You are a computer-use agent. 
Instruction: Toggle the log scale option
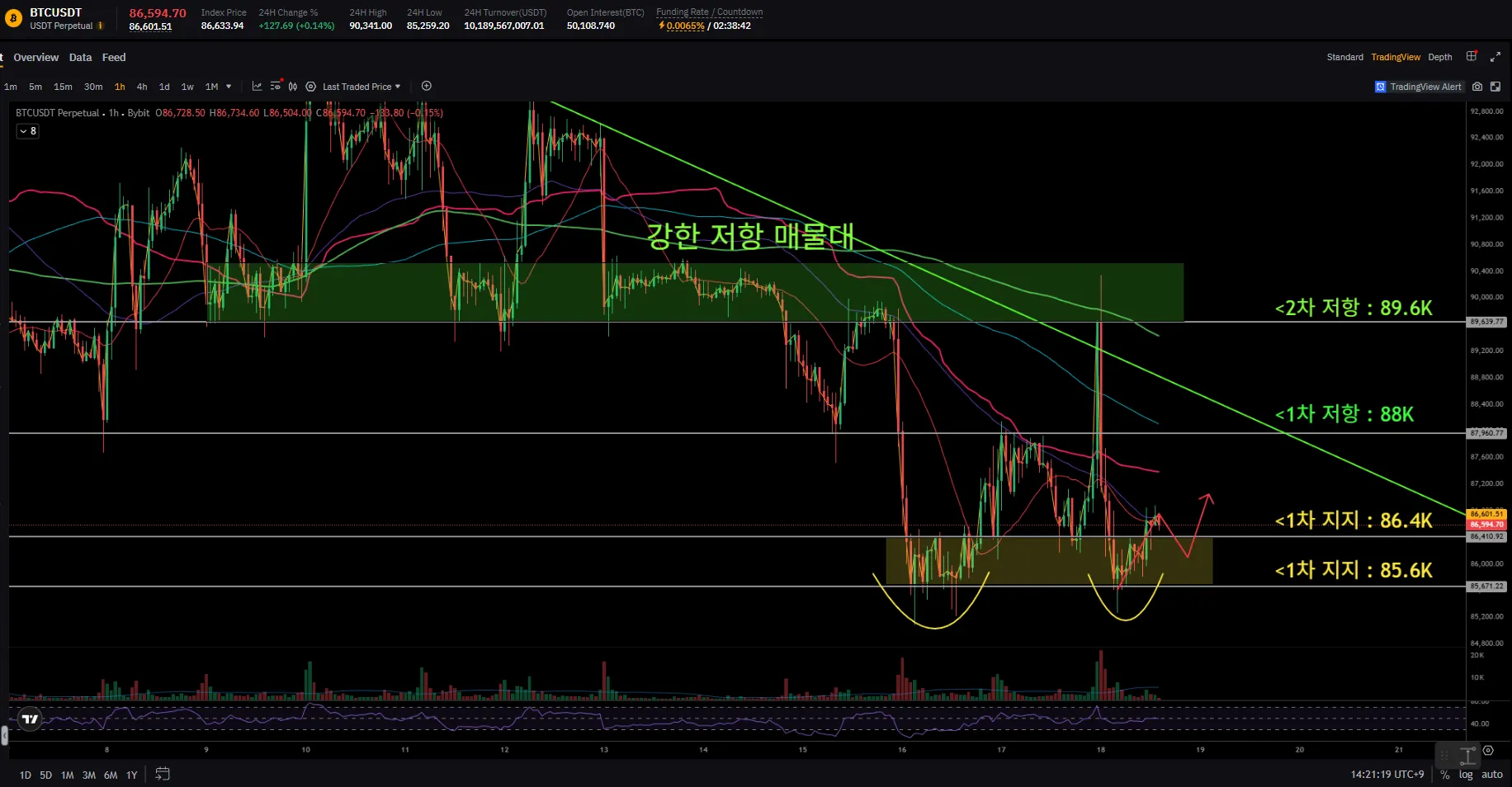(x=1466, y=775)
